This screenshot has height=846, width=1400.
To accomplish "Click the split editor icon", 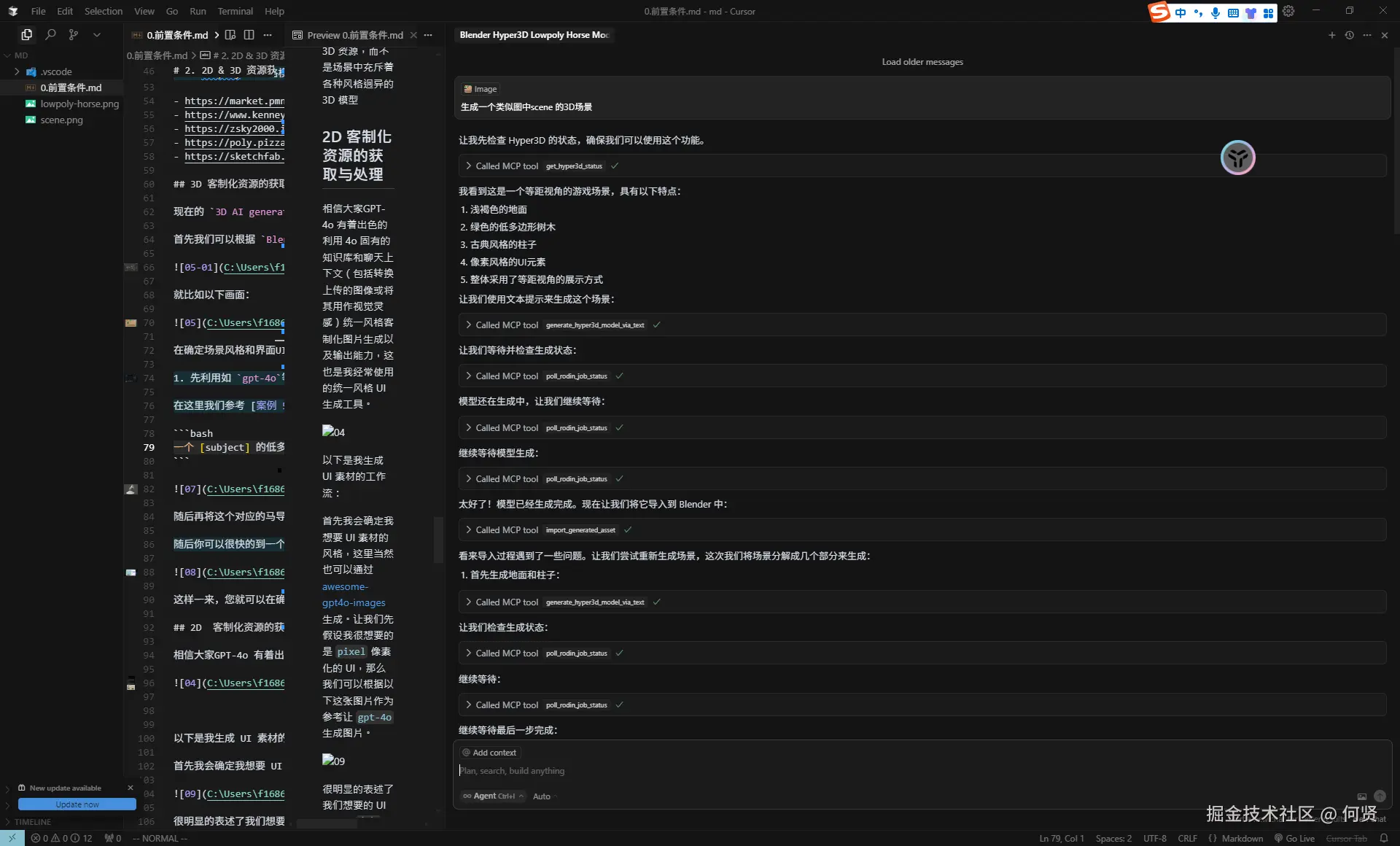I will point(249,35).
